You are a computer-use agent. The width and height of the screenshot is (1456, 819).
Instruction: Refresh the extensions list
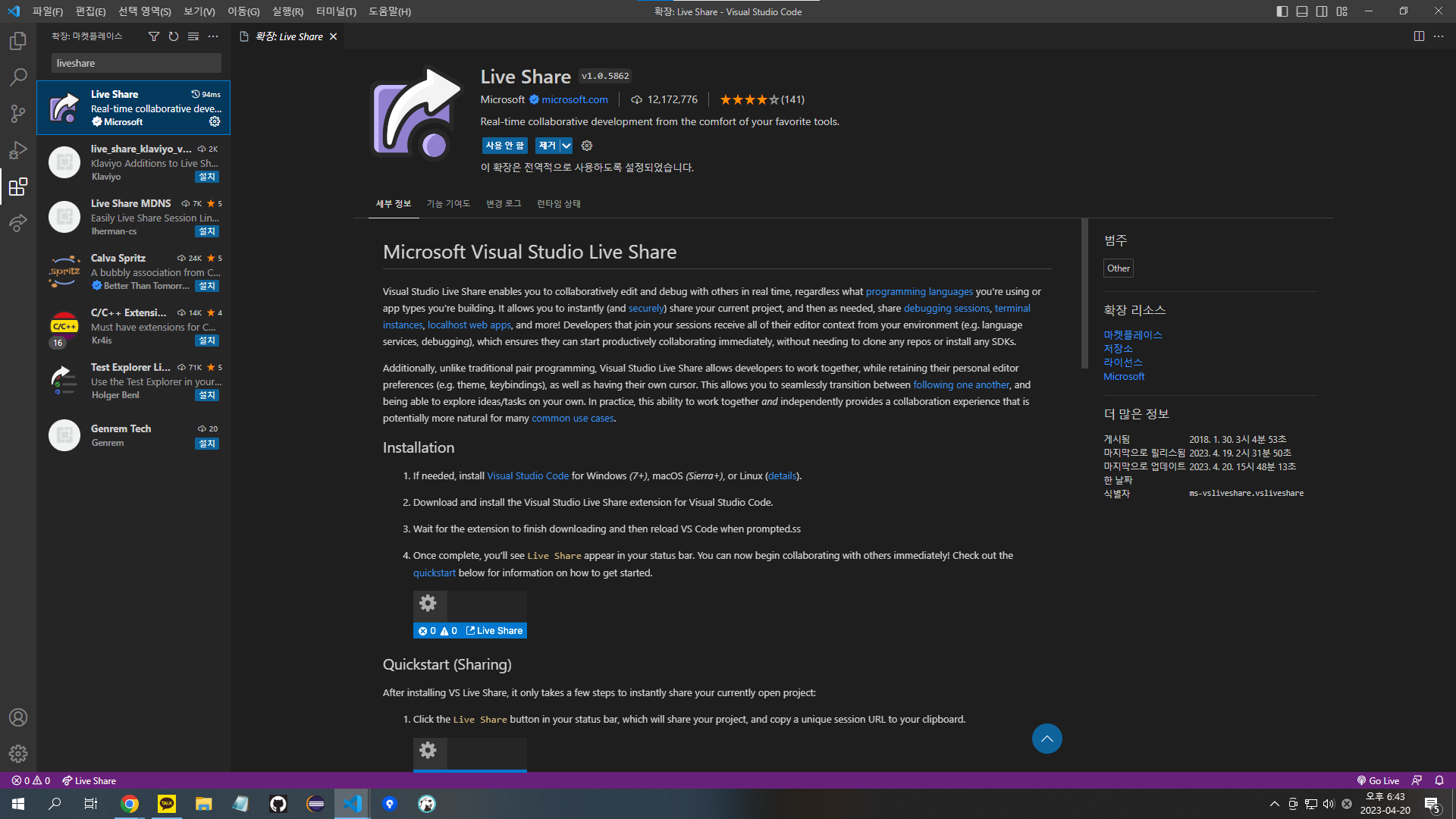click(x=174, y=36)
